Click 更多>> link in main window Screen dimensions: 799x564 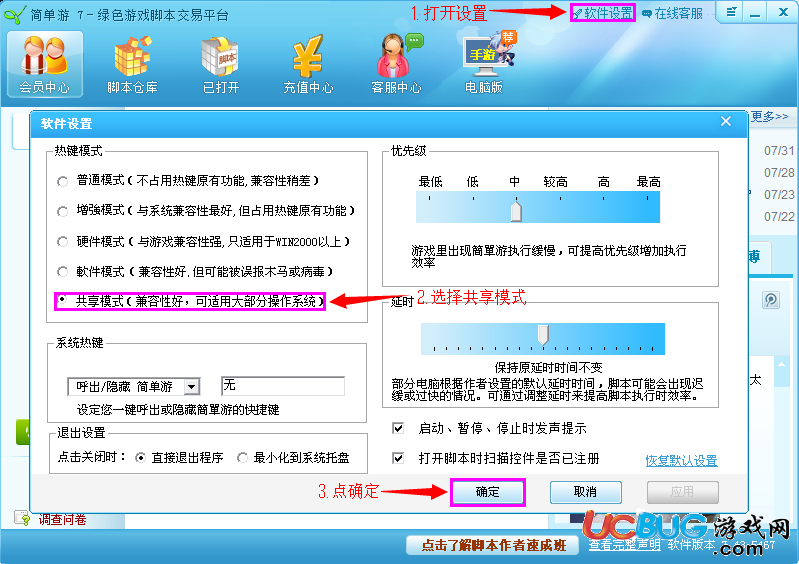(x=769, y=117)
